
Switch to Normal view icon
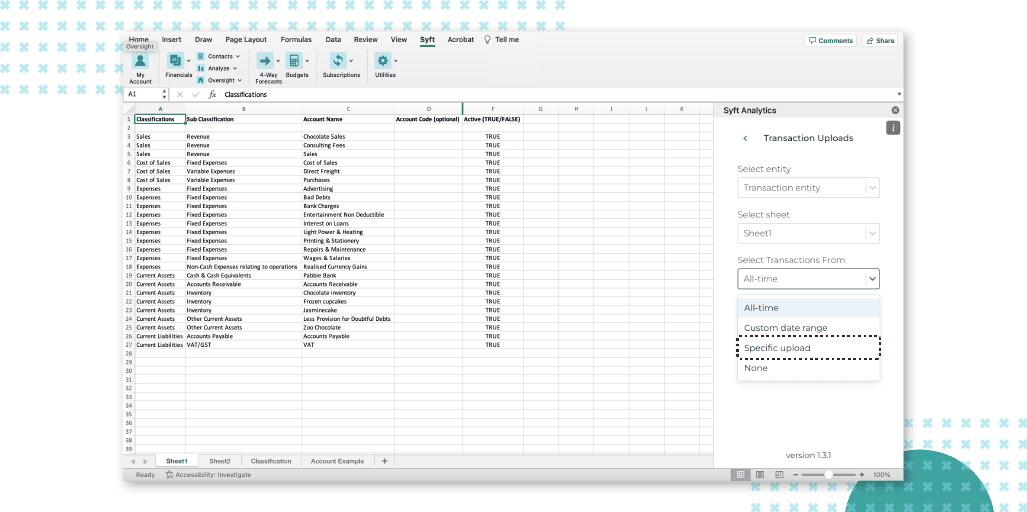741,475
